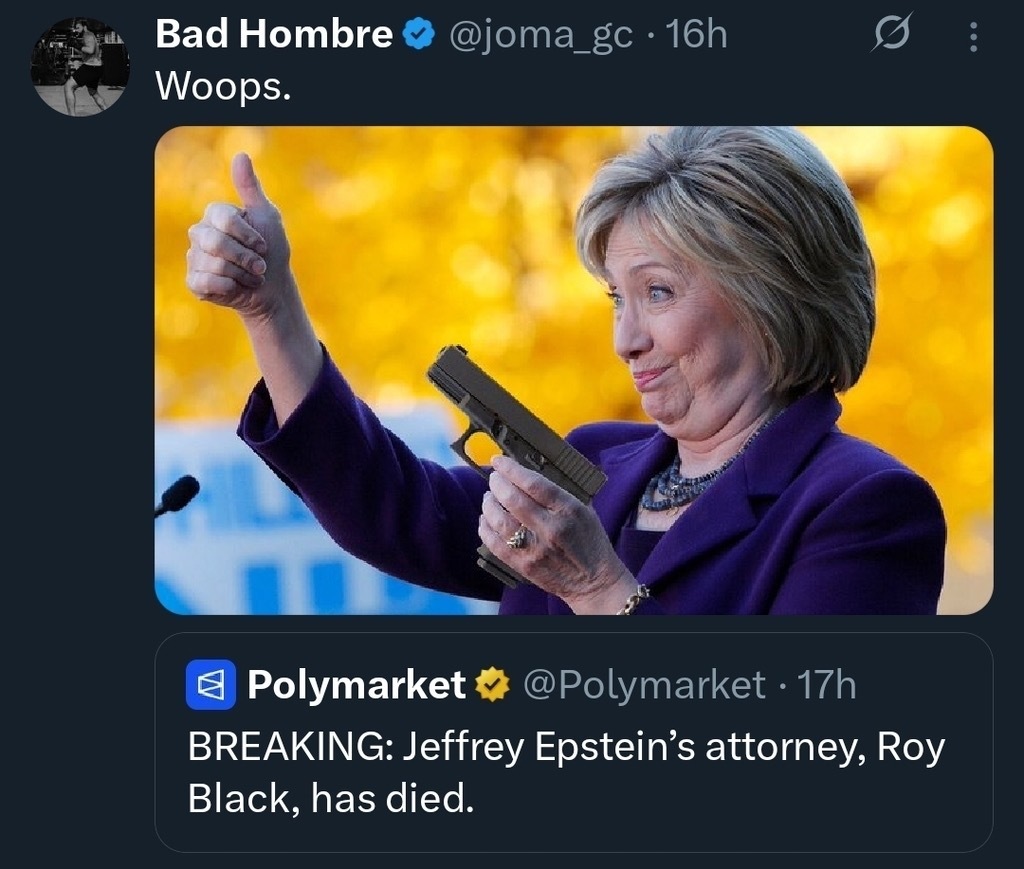
Task: Click the pistol shown in the photo
Action: (510, 430)
